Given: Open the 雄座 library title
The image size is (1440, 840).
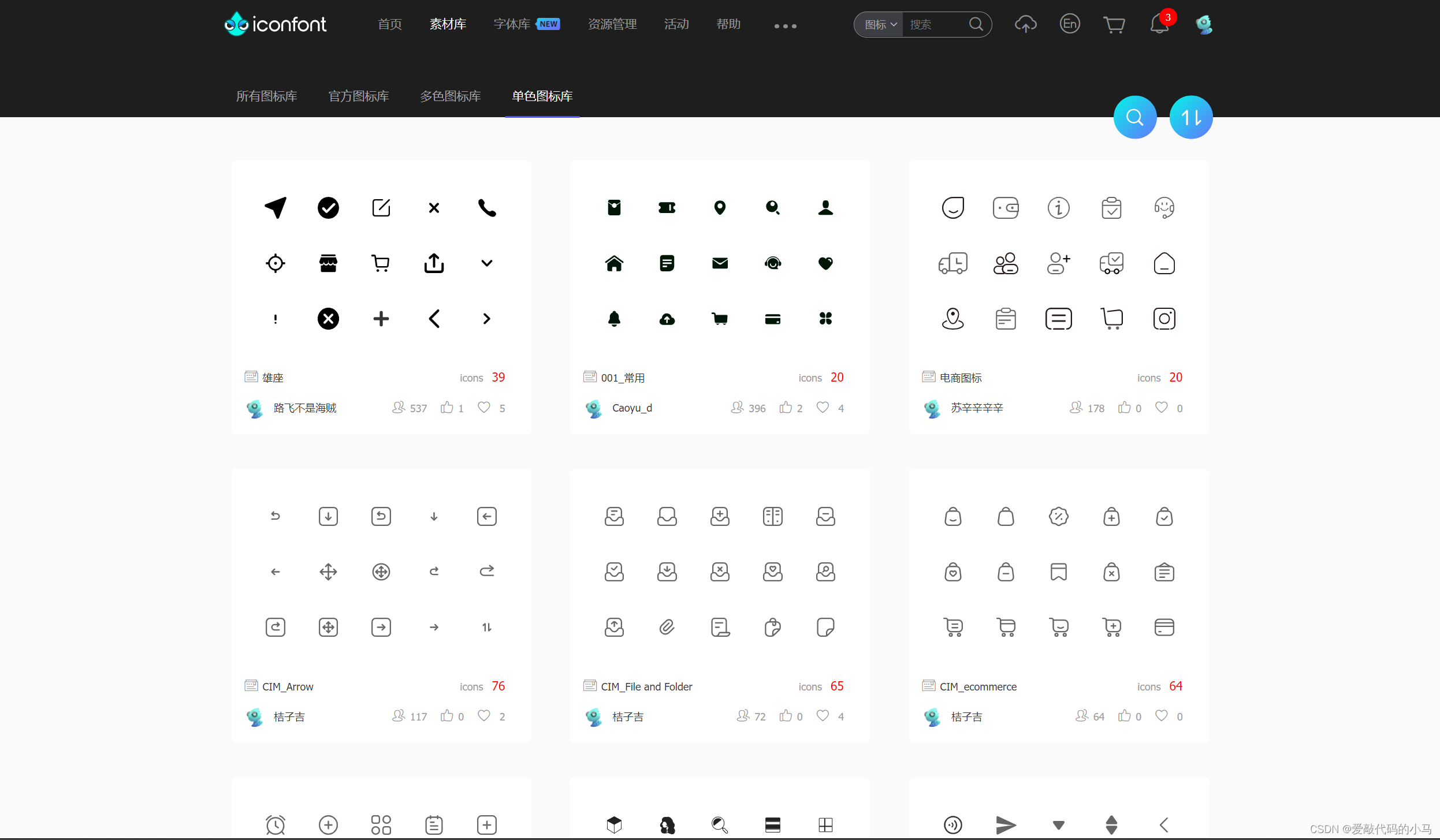Looking at the screenshot, I should coord(273,378).
